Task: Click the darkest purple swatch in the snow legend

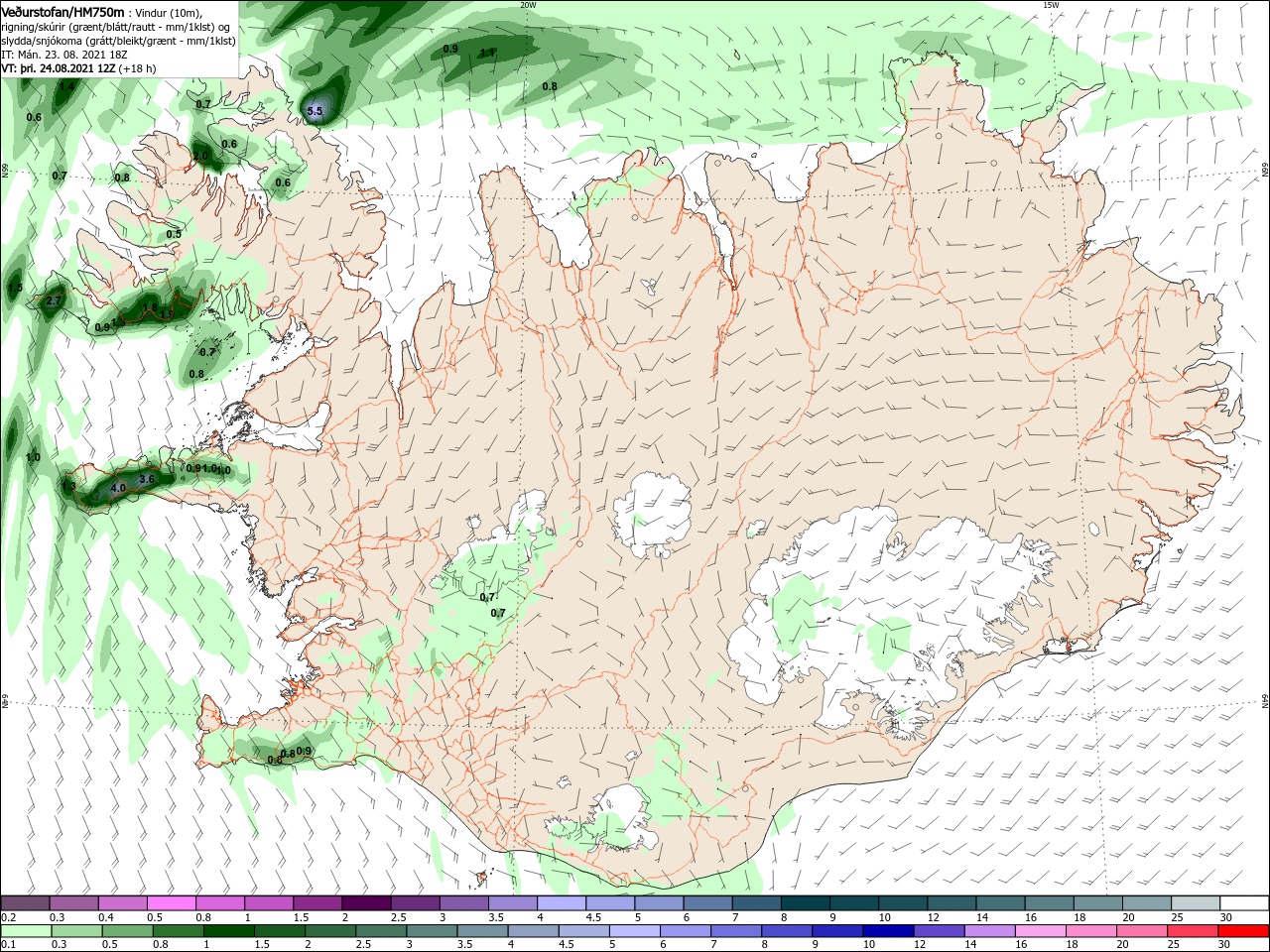Action: pos(366,903)
